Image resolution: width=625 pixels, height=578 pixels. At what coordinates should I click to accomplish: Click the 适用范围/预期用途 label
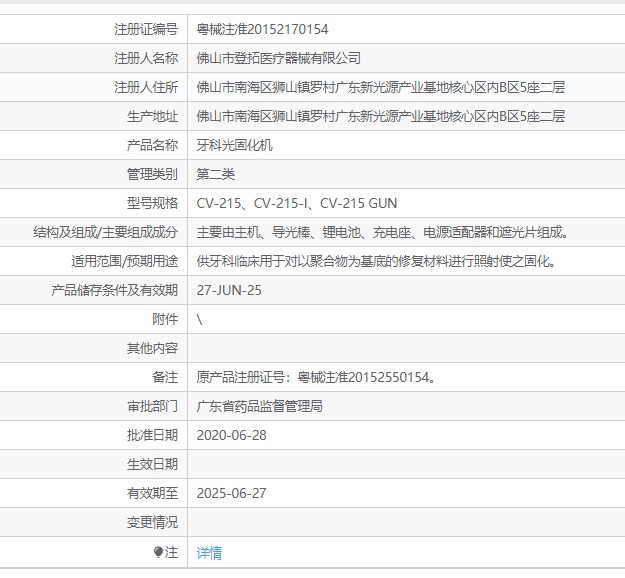tap(124, 261)
